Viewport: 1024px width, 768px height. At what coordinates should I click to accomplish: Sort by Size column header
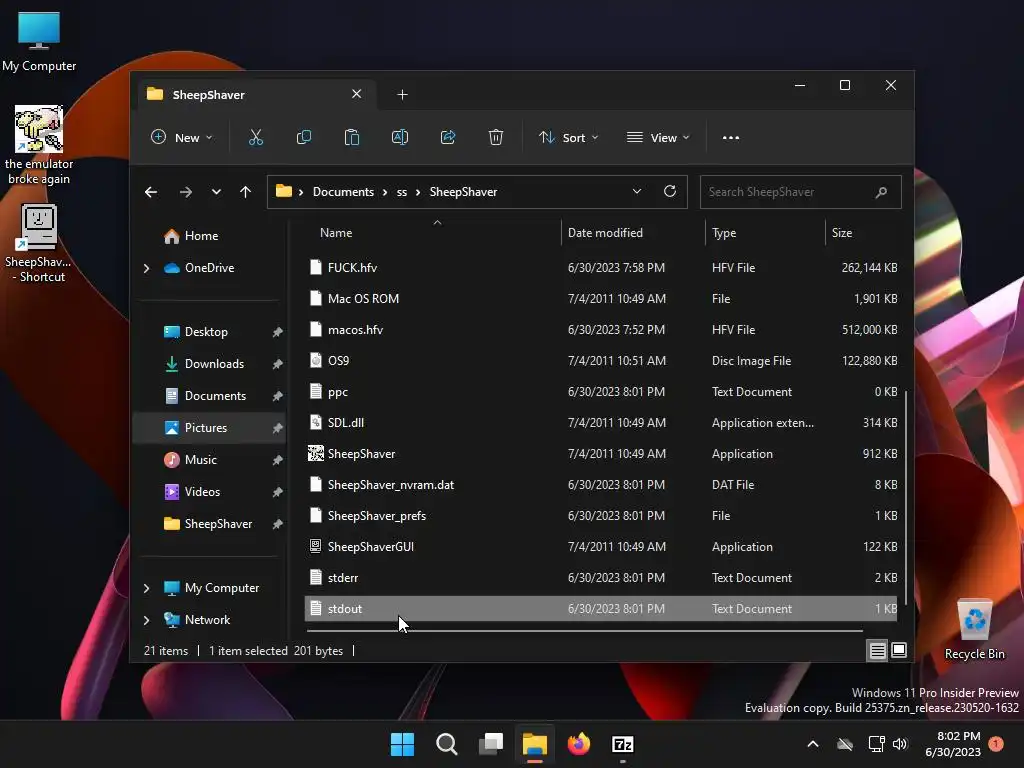863,232
